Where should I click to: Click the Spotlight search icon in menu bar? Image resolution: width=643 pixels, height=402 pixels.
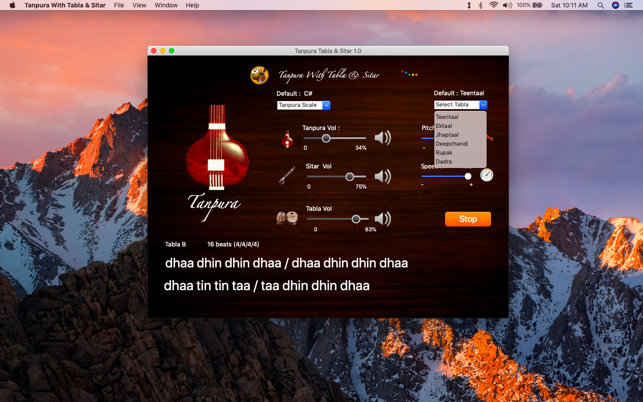tap(600, 5)
